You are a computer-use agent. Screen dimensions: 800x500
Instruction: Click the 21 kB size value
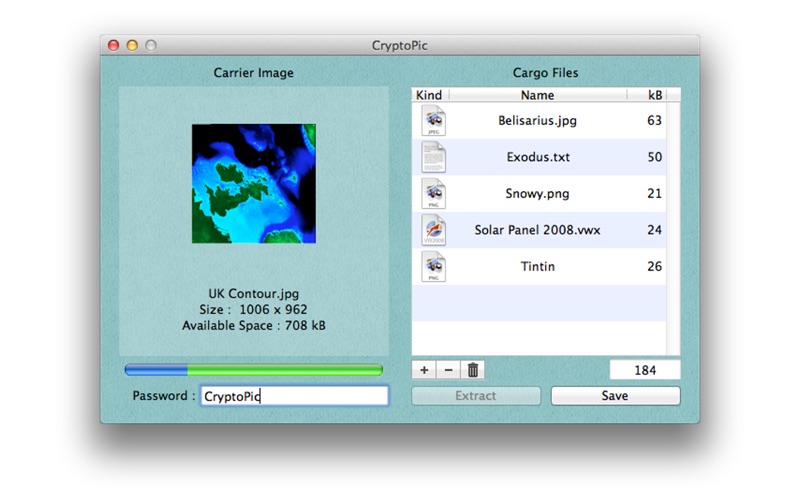pyautogui.click(x=655, y=194)
